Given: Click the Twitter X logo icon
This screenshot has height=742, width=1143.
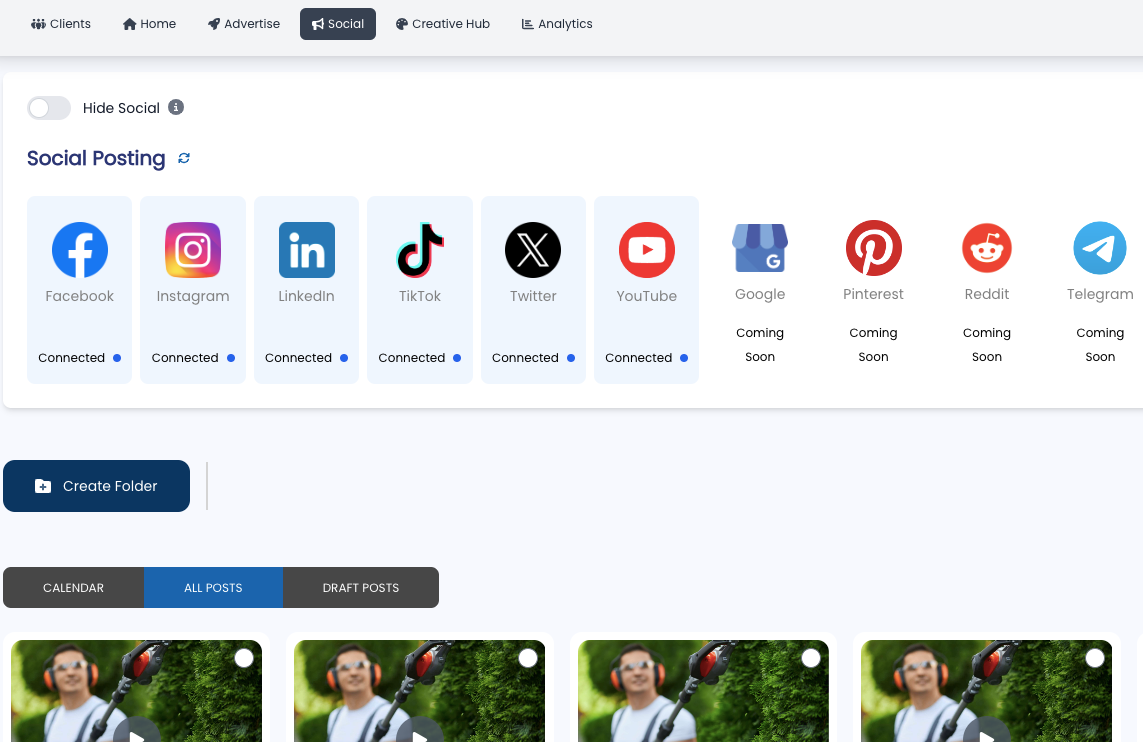Looking at the screenshot, I should [x=533, y=250].
